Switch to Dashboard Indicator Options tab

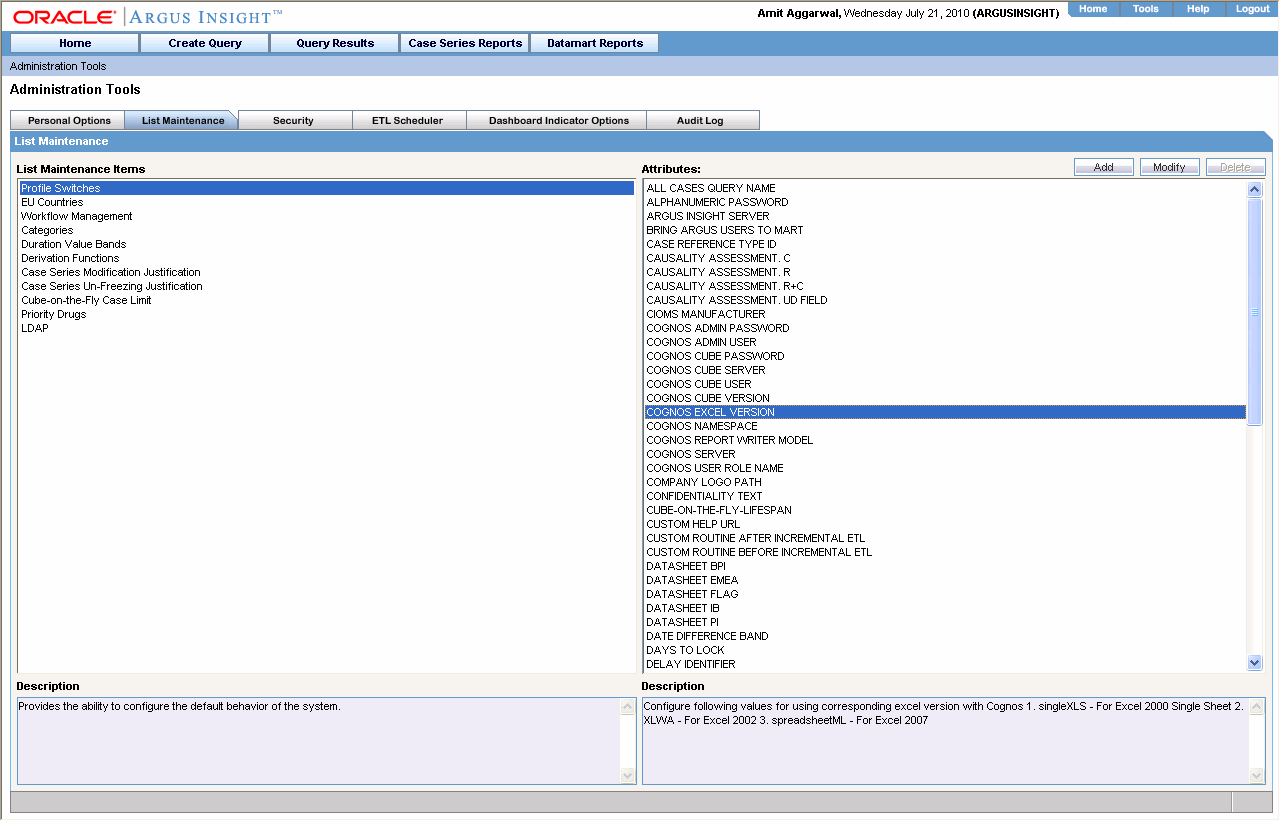click(x=559, y=120)
